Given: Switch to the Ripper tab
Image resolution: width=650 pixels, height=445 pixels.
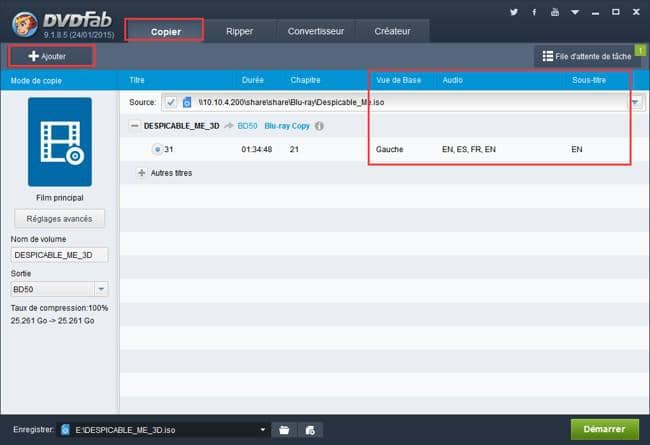Looking at the screenshot, I should pyautogui.click(x=239, y=31).
